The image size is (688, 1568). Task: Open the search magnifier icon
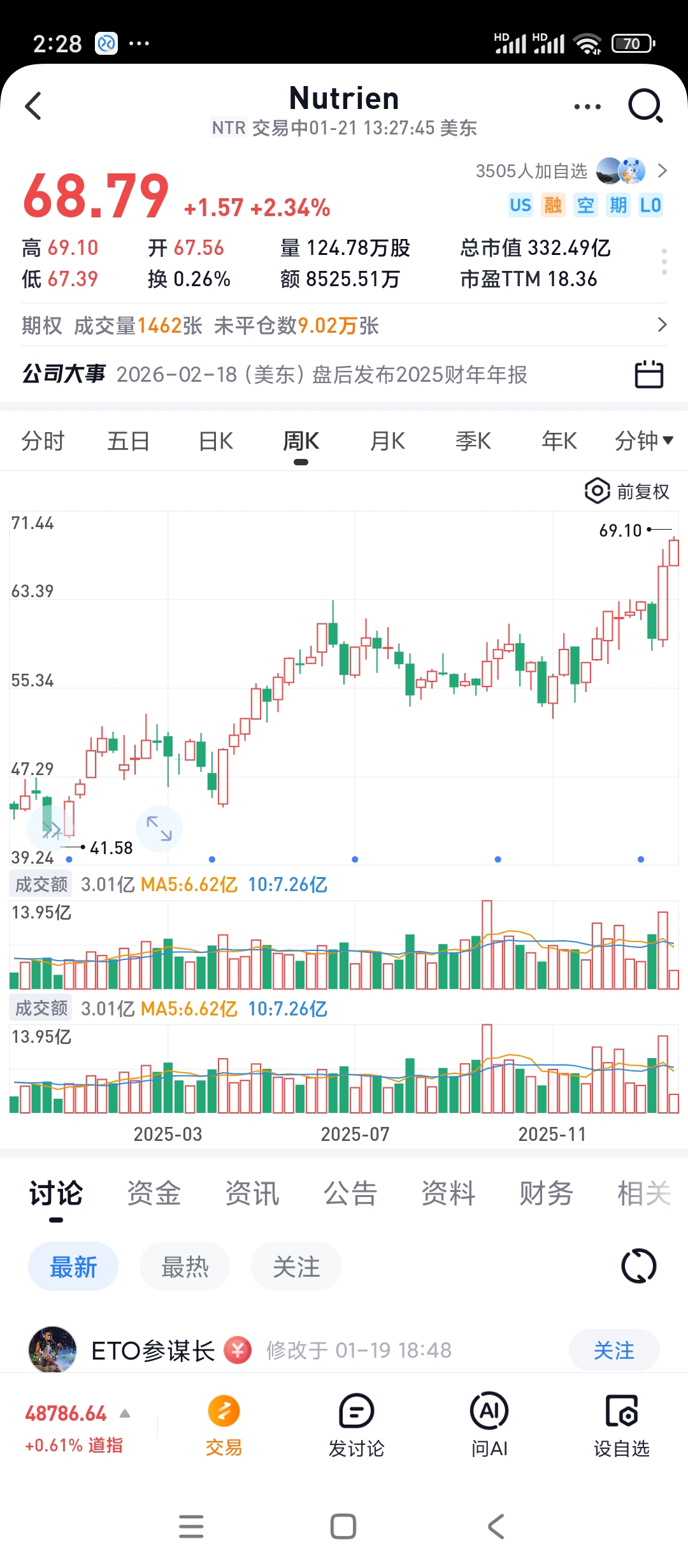[645, 105]
